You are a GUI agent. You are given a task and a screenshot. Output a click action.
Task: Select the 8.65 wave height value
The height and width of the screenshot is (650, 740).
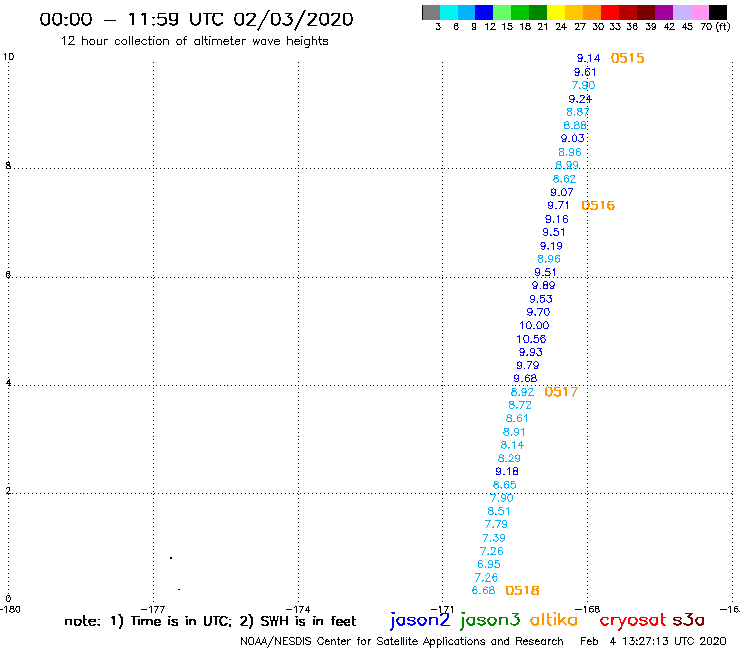coord(505,485)
